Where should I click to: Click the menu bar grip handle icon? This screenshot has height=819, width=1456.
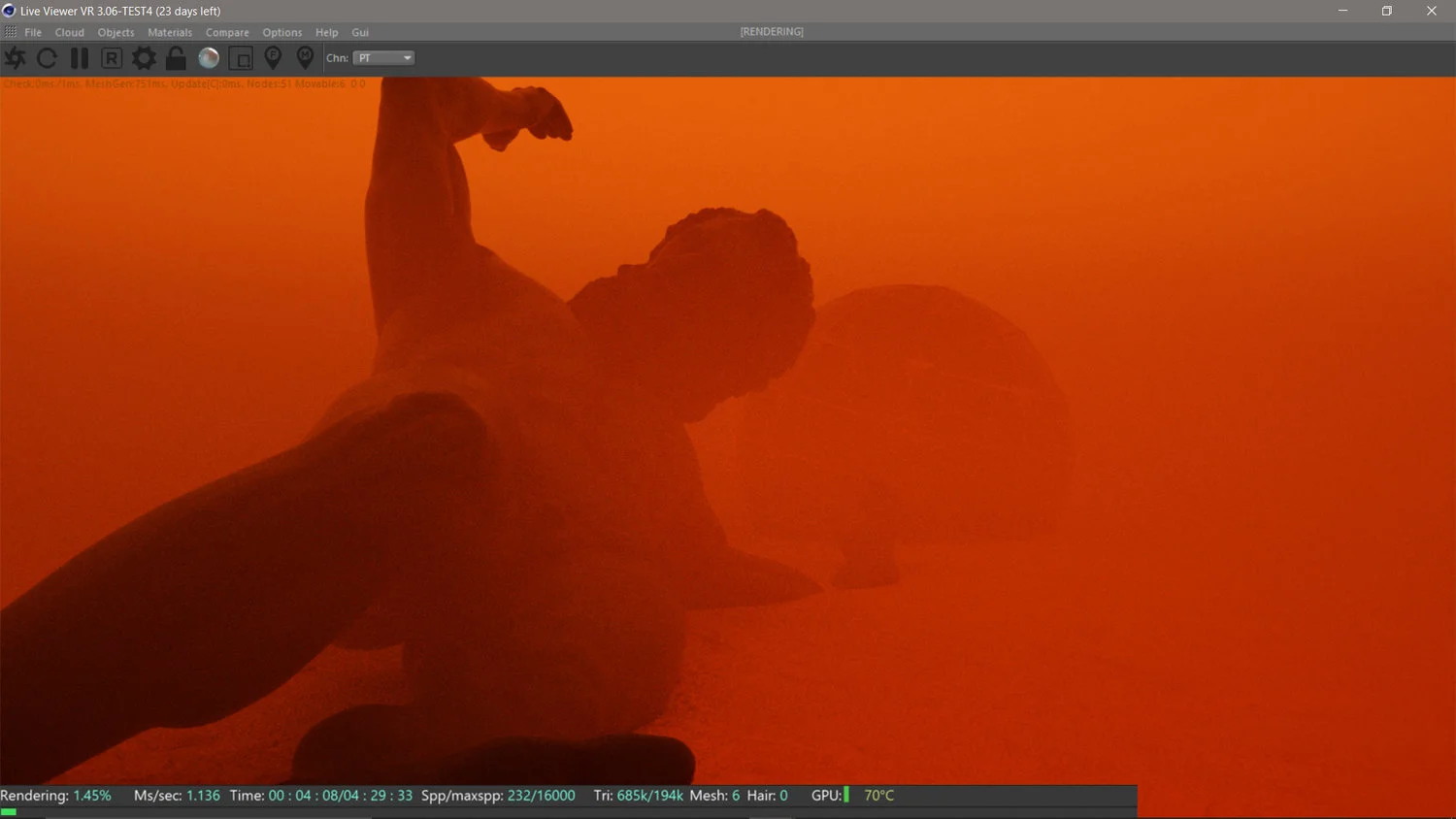(x=10, y=32)
